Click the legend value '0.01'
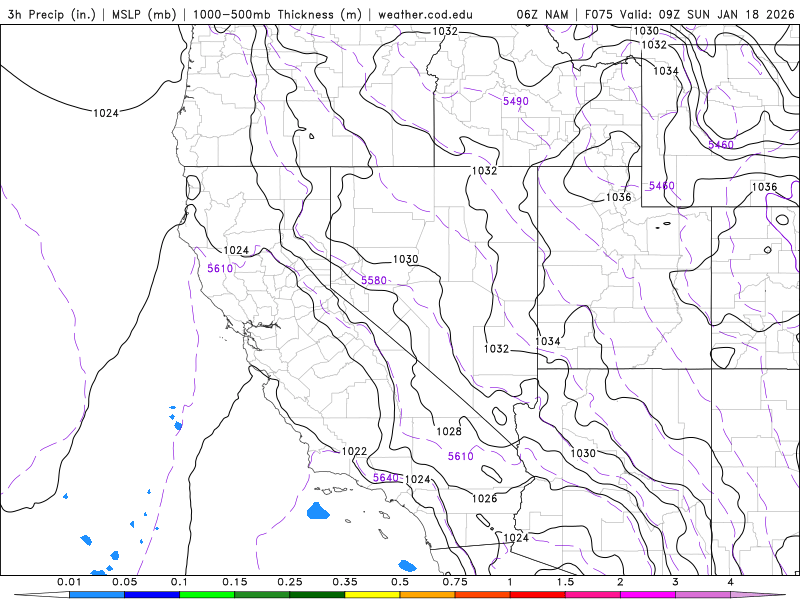This screenshot has height=600, width=800. click(x=69, y=582)
